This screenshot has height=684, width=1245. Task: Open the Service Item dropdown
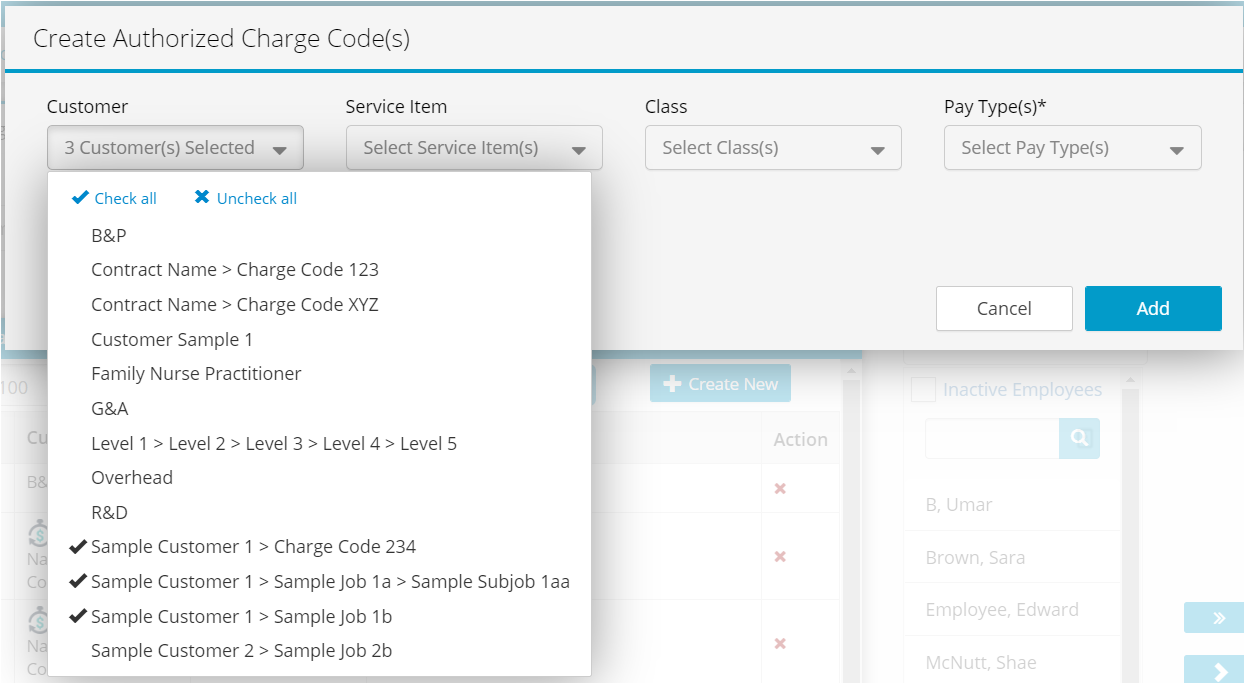[x=473, y=147]
